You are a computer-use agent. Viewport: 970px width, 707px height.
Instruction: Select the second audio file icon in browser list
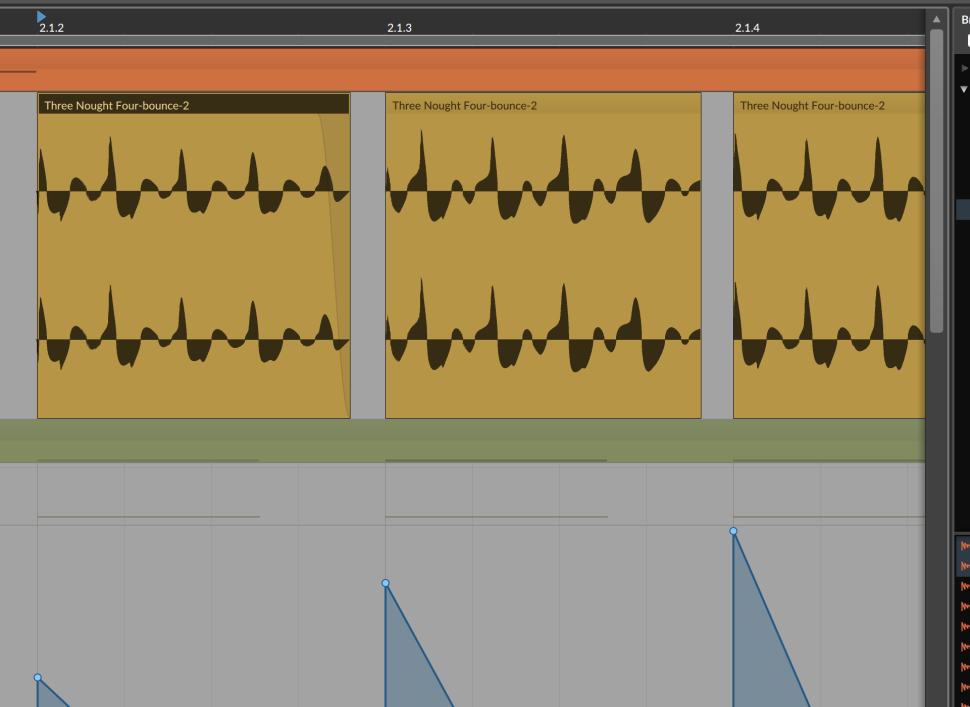[964, 566]
